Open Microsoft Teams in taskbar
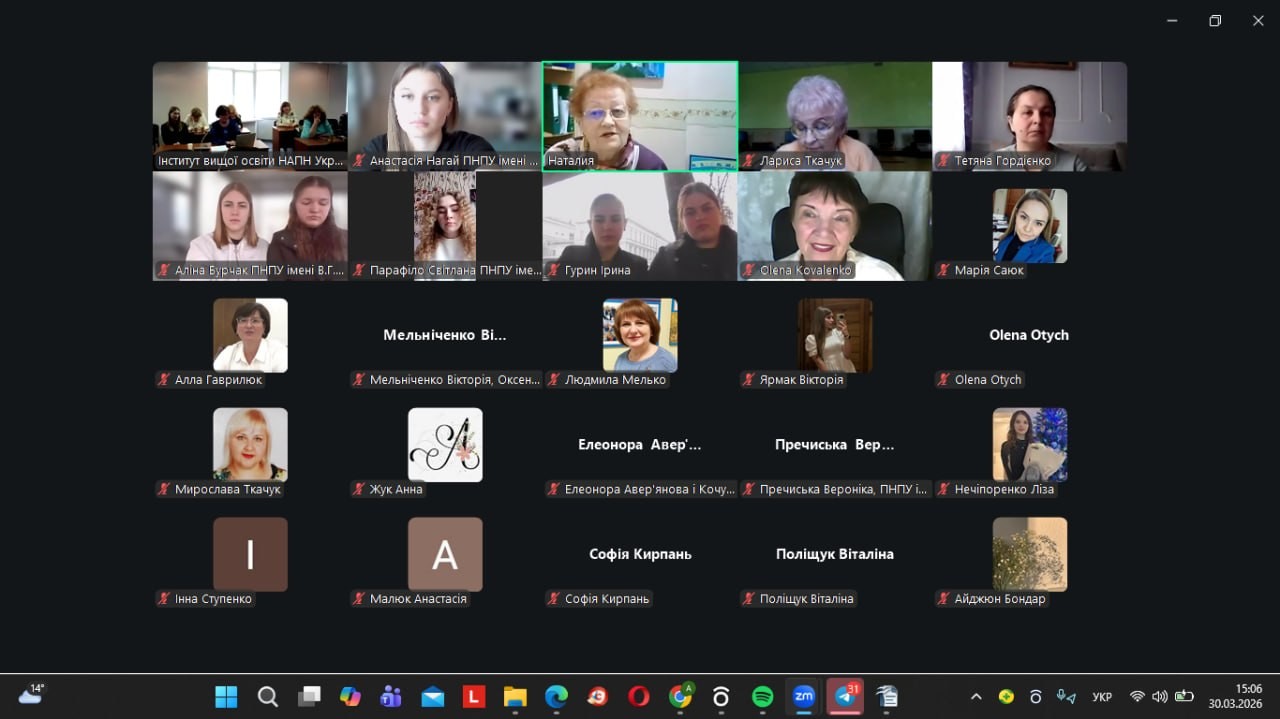Viewport: 1280px width, 719px height. (x=391, y=697)
